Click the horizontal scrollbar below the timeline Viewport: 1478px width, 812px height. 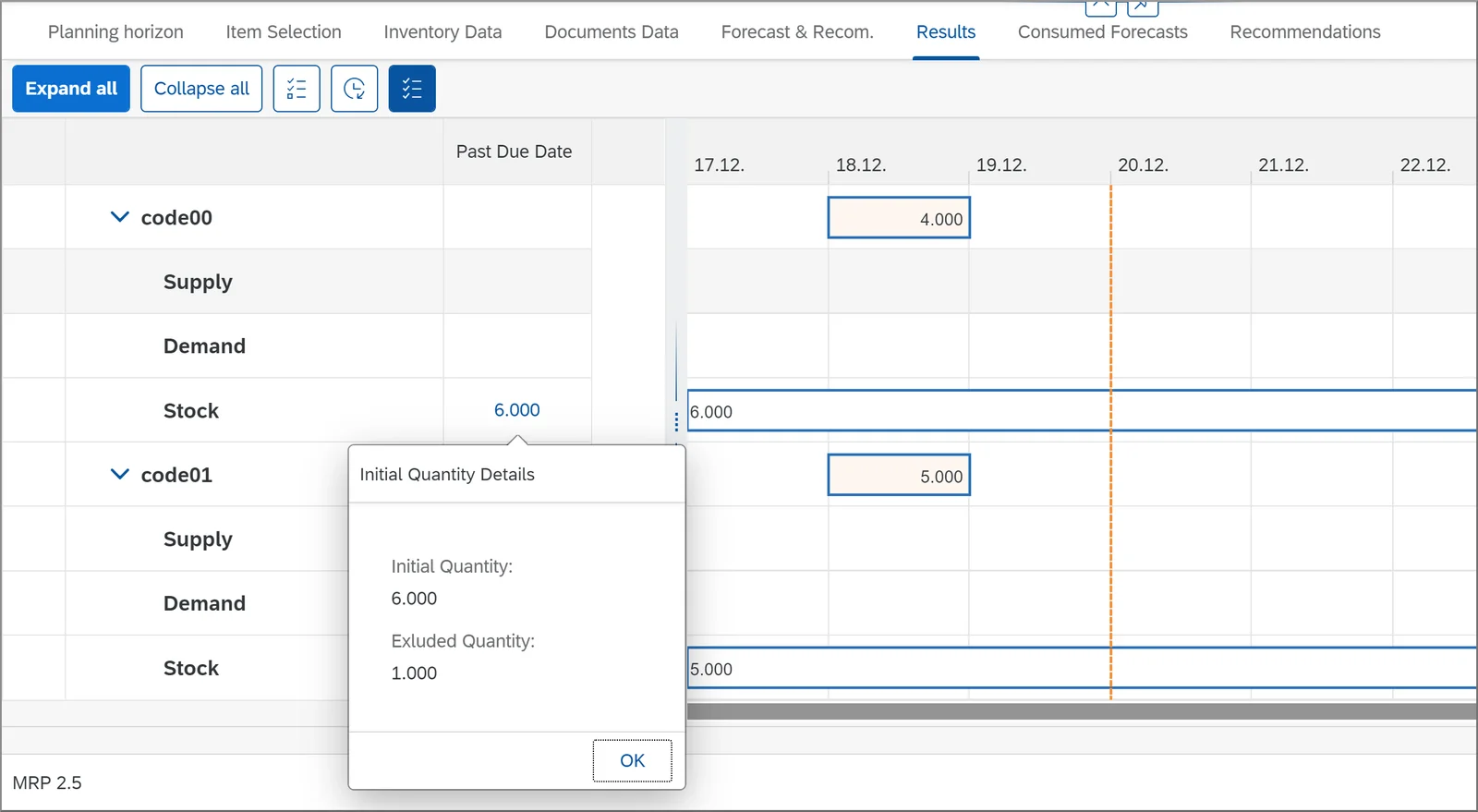[x=1081, y=711]
